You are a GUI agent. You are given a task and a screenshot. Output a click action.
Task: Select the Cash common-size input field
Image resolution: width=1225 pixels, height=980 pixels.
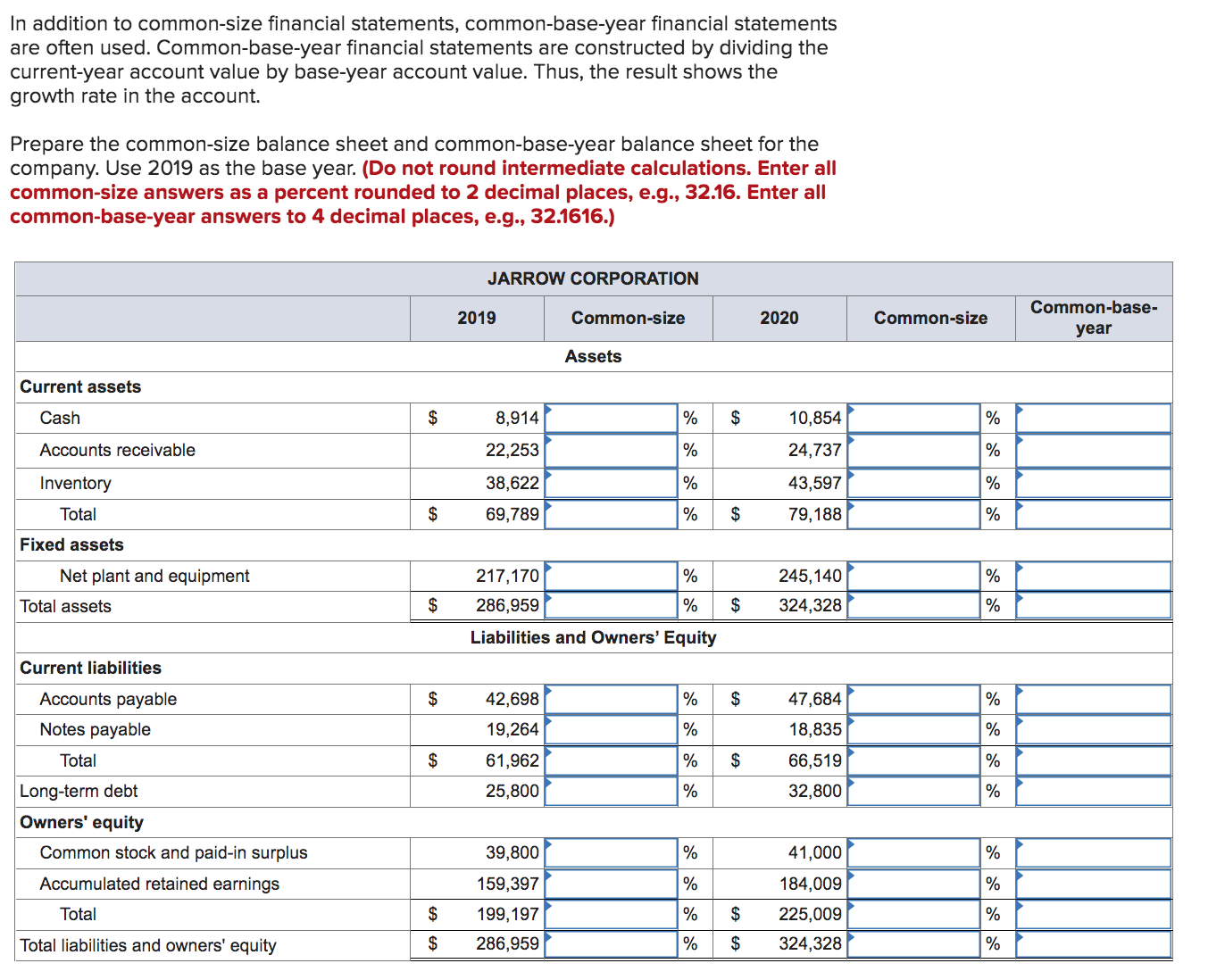611,417
